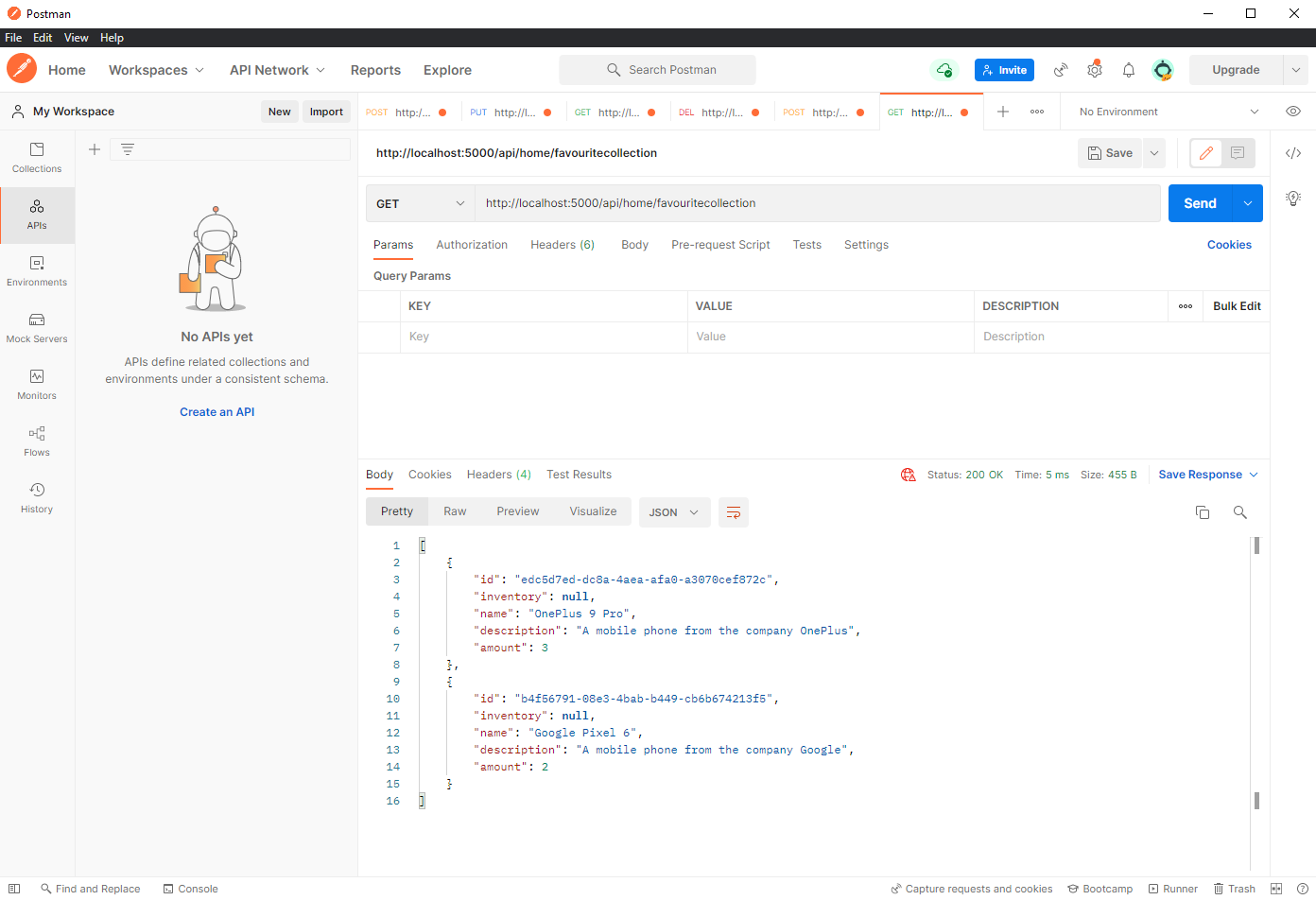Open the notifications bell
The height and width of the screenshot is (900, 1316).
coord(1129,70)
